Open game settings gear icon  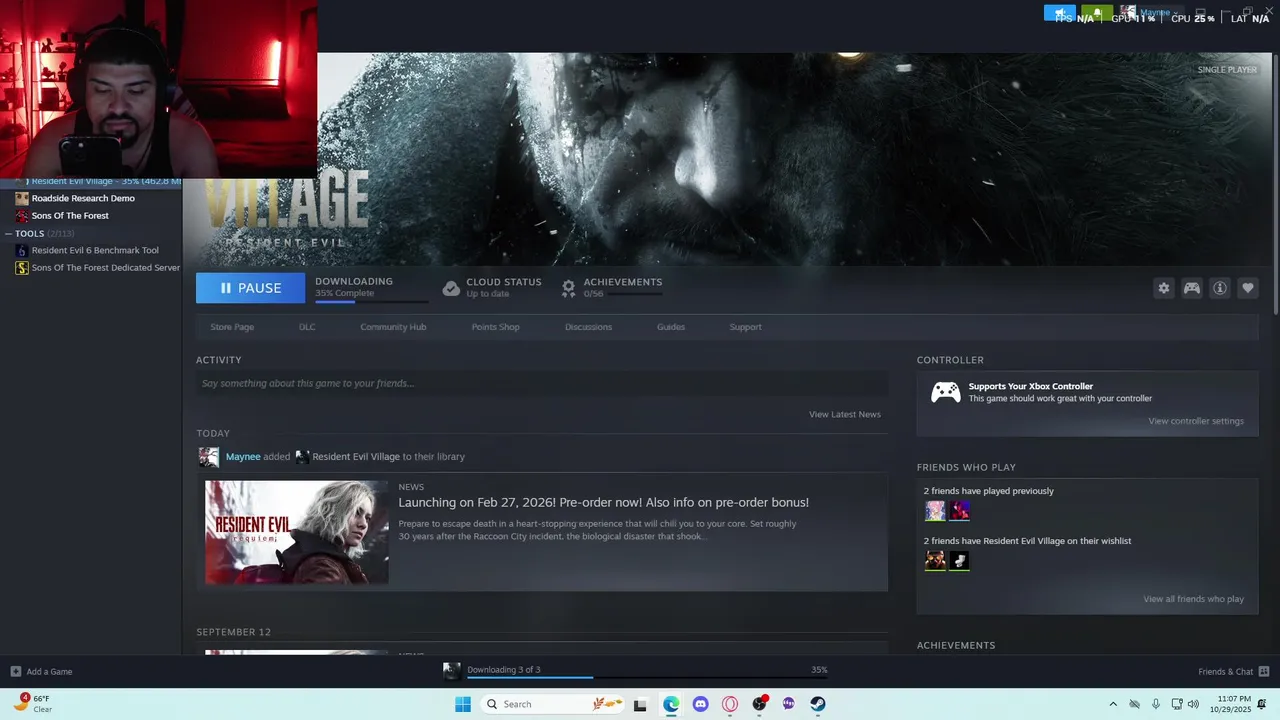pyautogui.click(x=1163, y=288)
